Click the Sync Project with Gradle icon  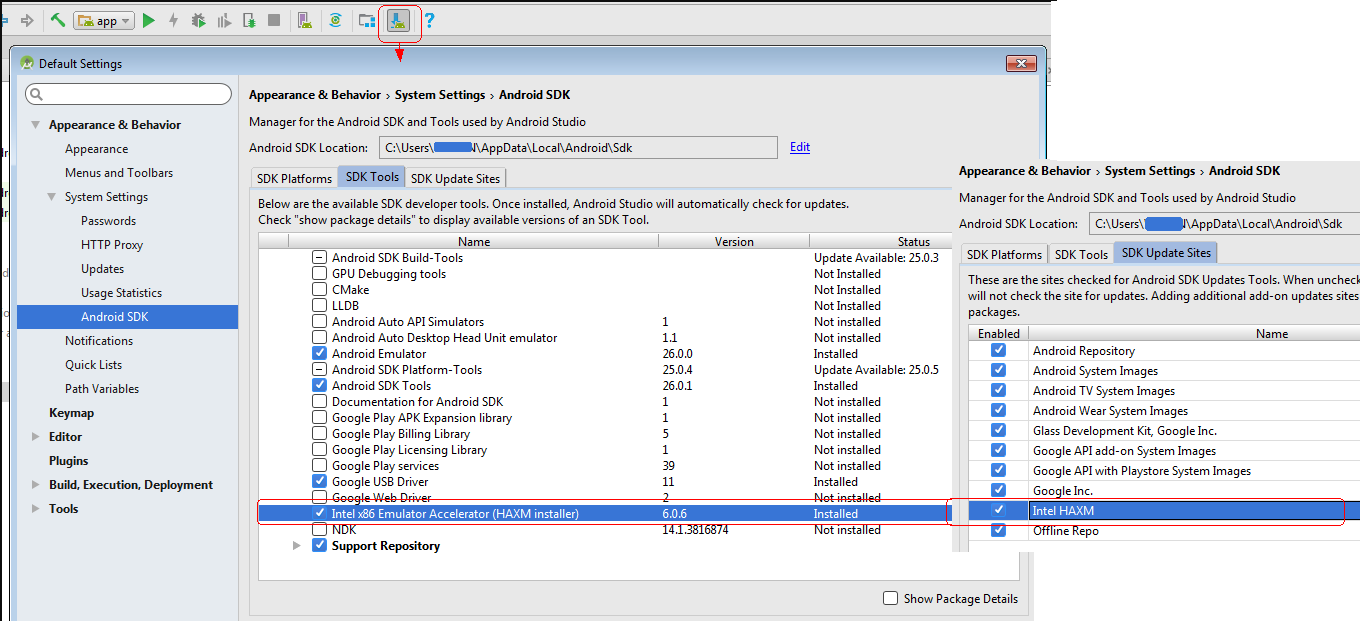pos(336,20)
